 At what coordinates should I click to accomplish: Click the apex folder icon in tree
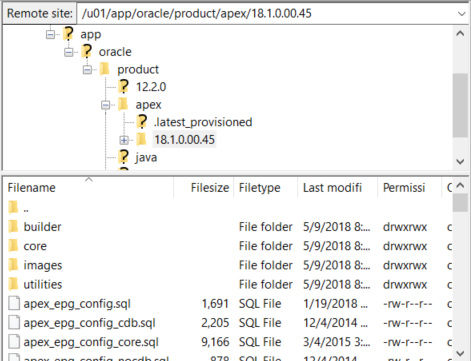(x=123, y=104)
